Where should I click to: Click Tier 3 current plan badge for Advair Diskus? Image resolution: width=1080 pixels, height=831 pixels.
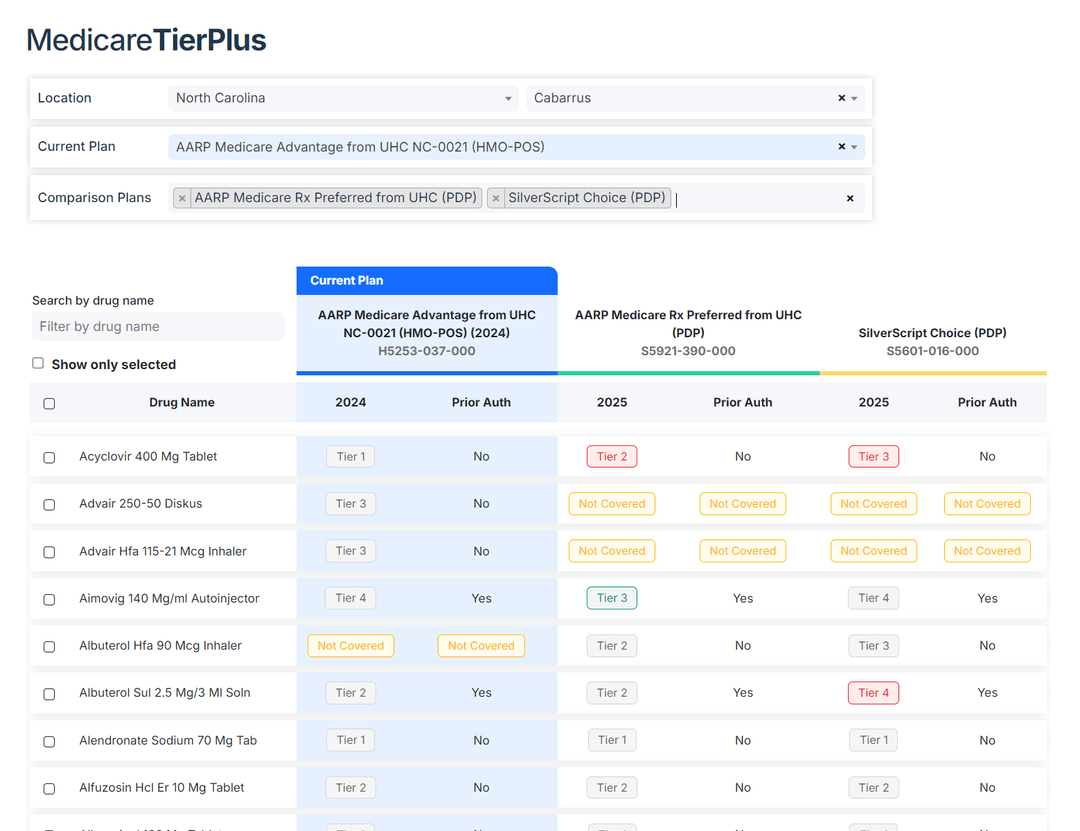click(x=351, y=504)
